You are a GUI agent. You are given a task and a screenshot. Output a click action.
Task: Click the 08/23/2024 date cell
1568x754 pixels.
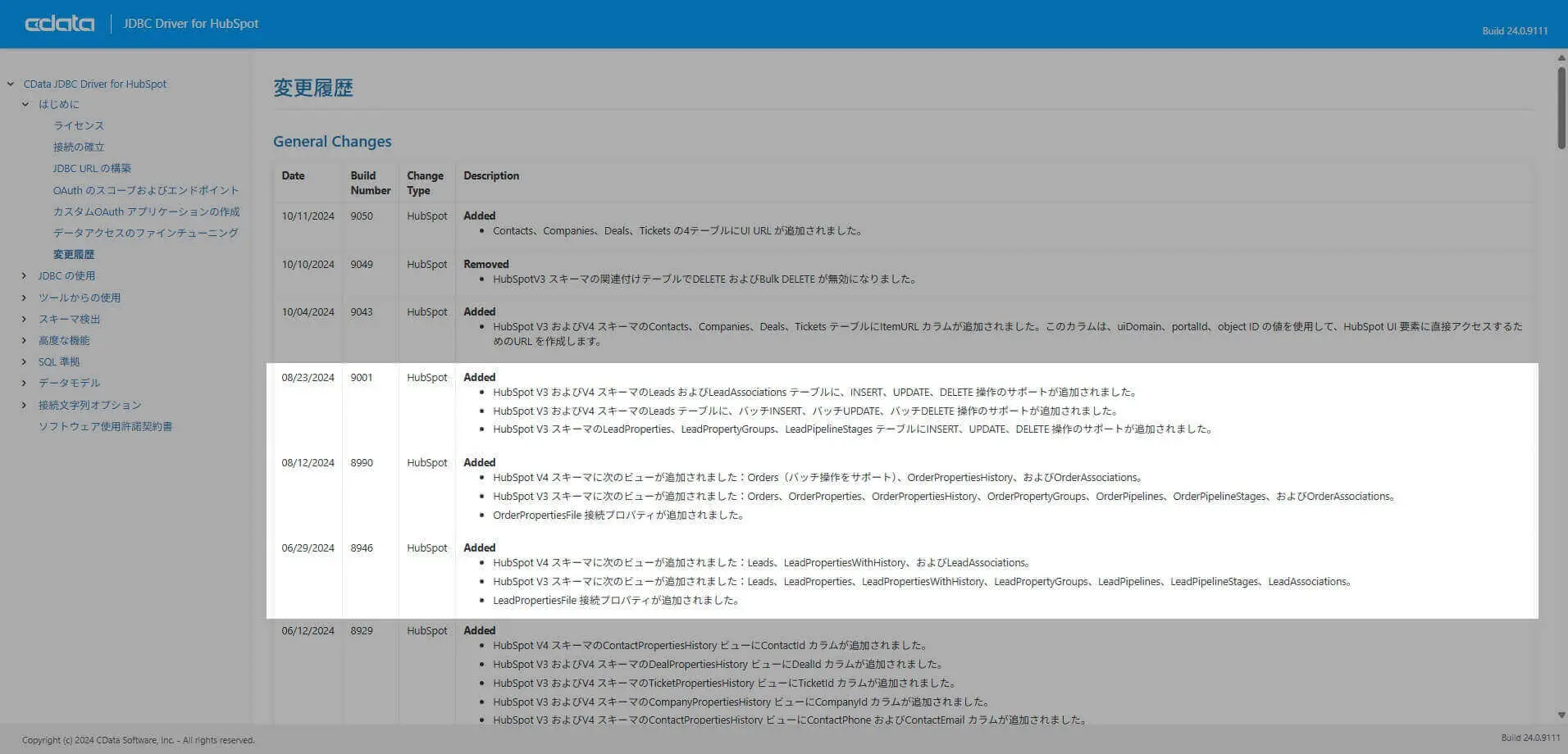308,377
